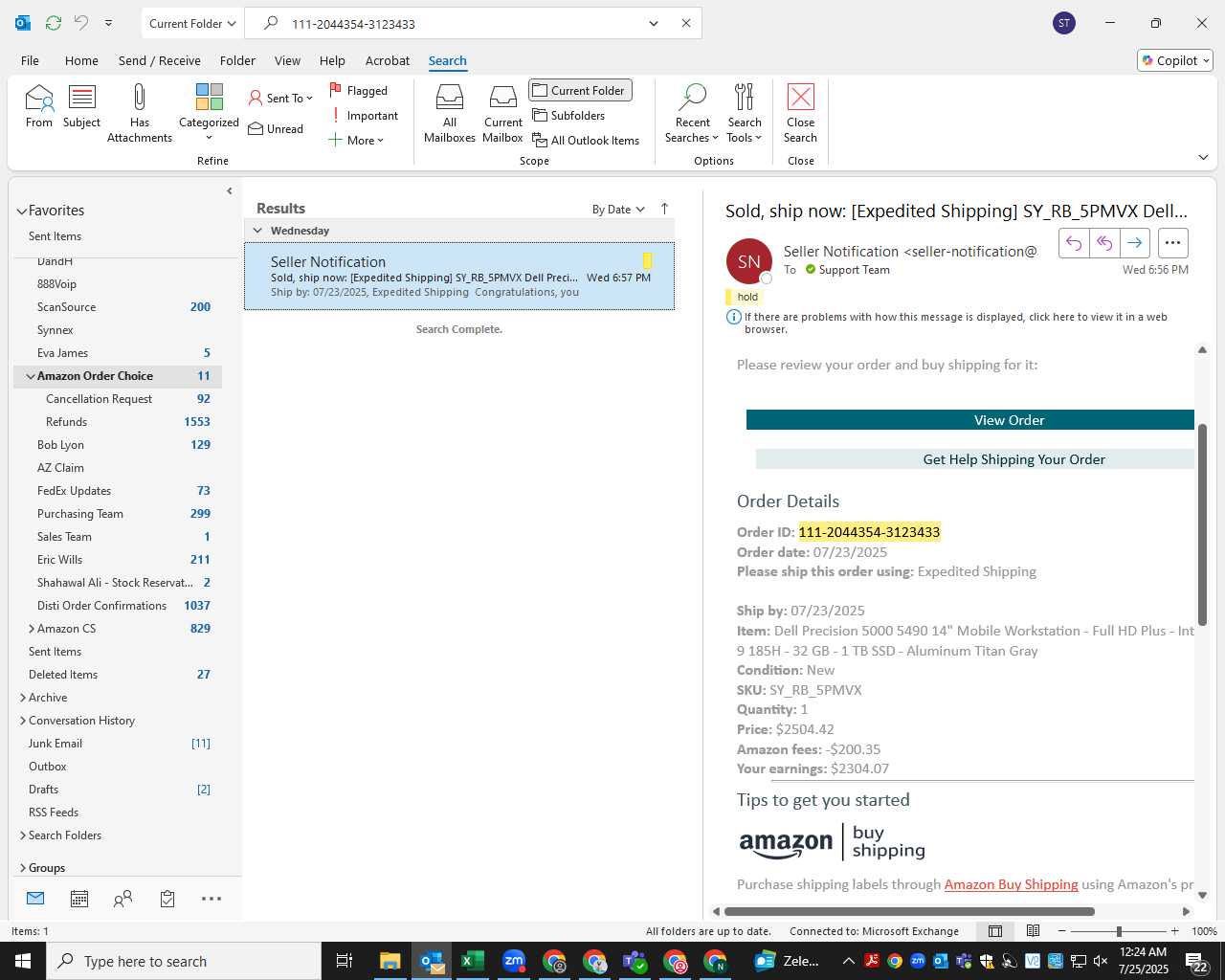Click Close Search button
Screen dimensions: 1225x980
tap(800, 113)
